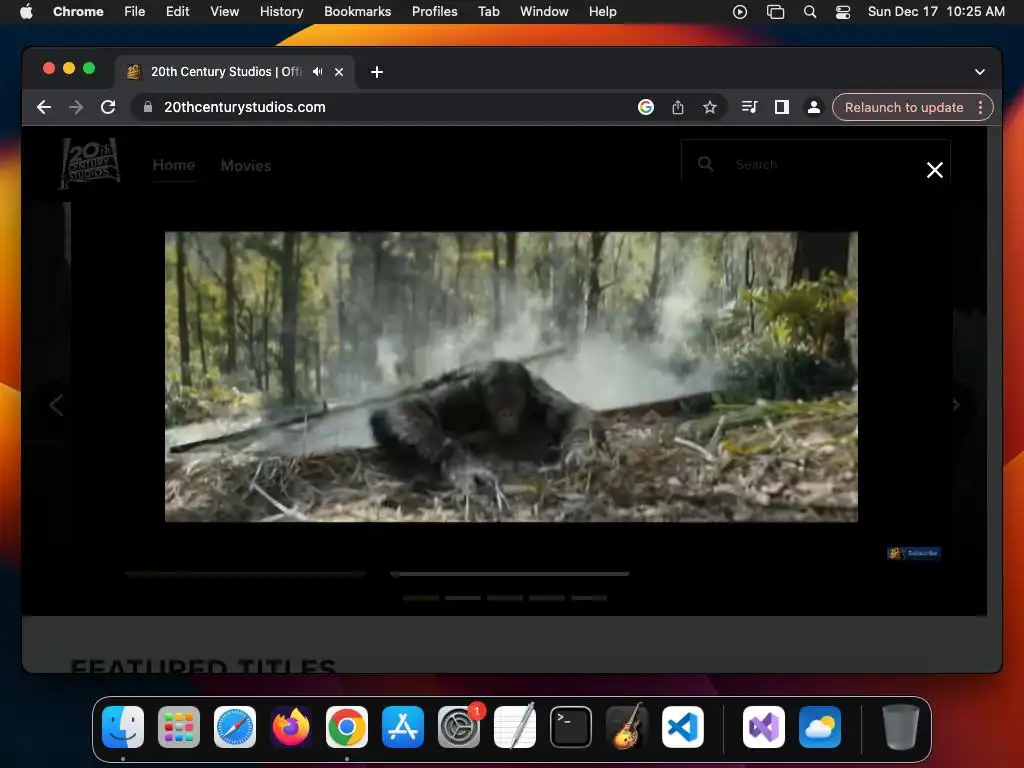Open the App Store from the Dock

[x=403, y=727]
